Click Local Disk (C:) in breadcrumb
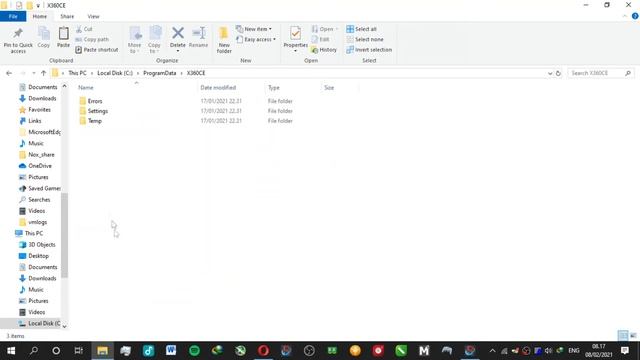 tap(115, 73)
